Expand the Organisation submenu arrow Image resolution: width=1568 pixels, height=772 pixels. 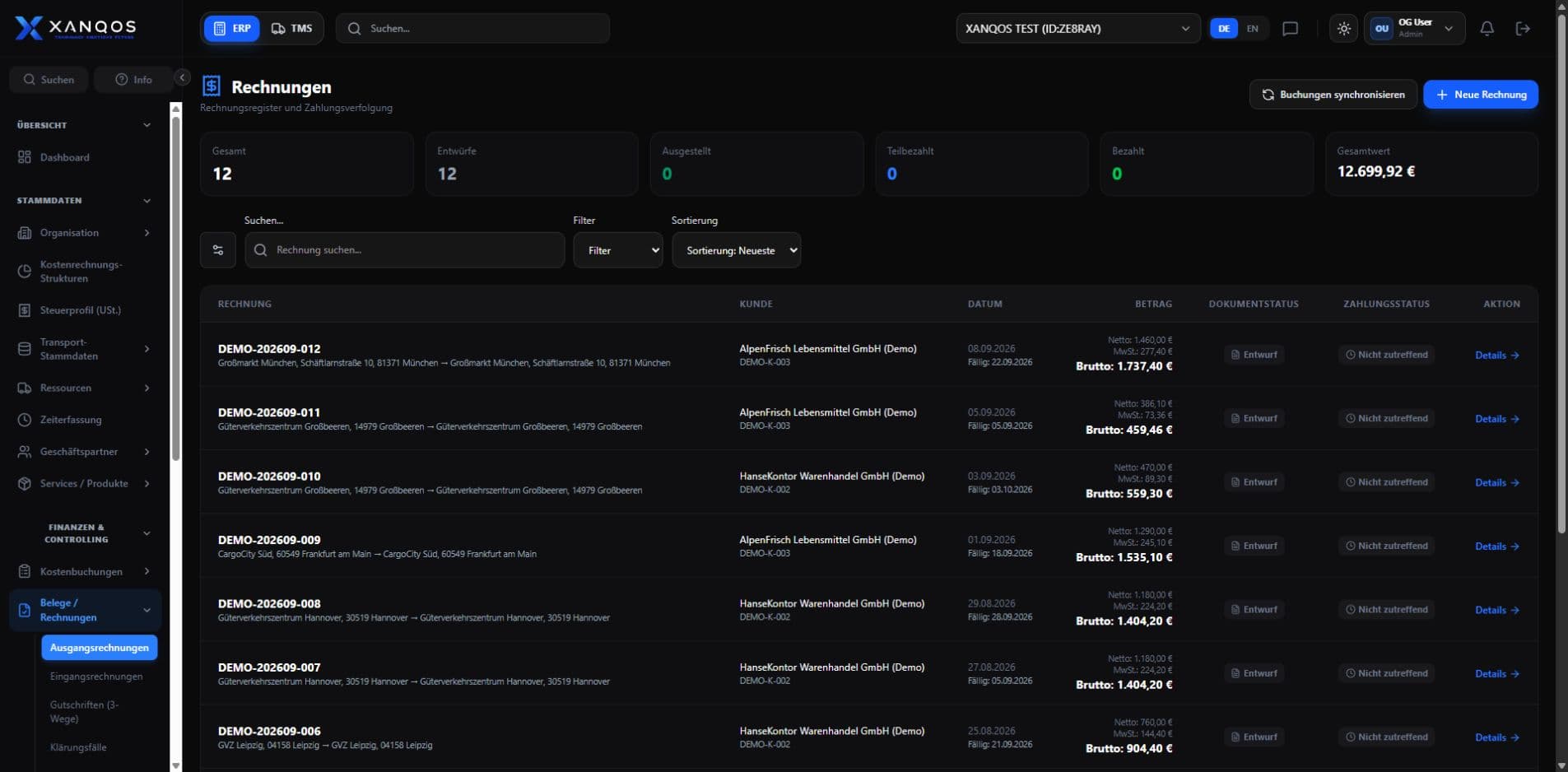(147, 233)
